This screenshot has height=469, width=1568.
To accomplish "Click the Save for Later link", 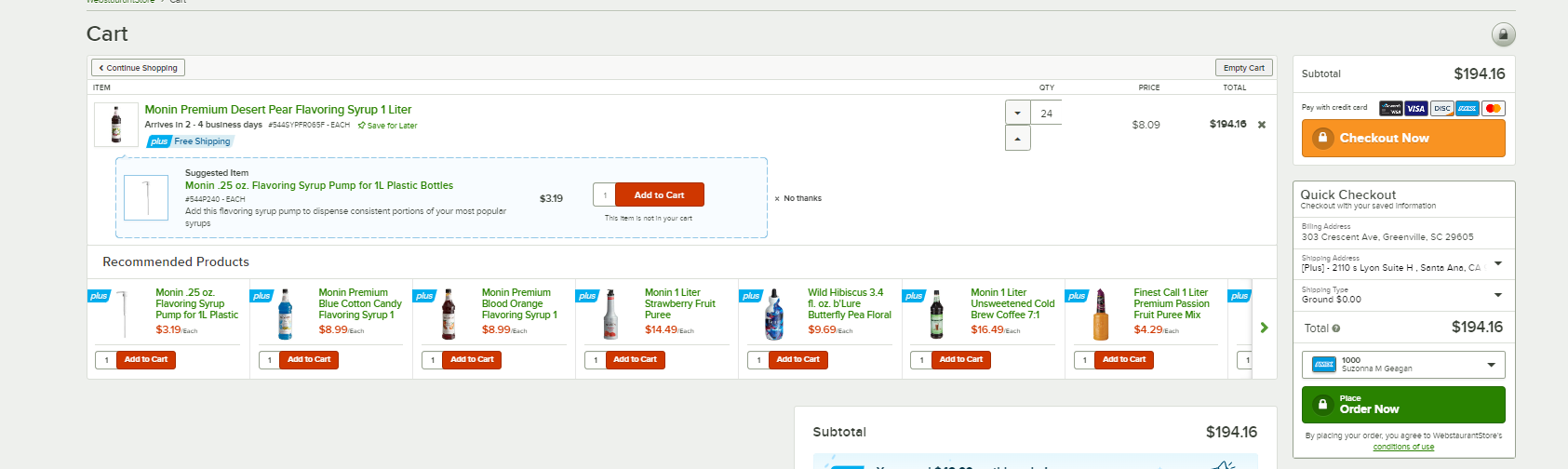I will click(387, 126).
